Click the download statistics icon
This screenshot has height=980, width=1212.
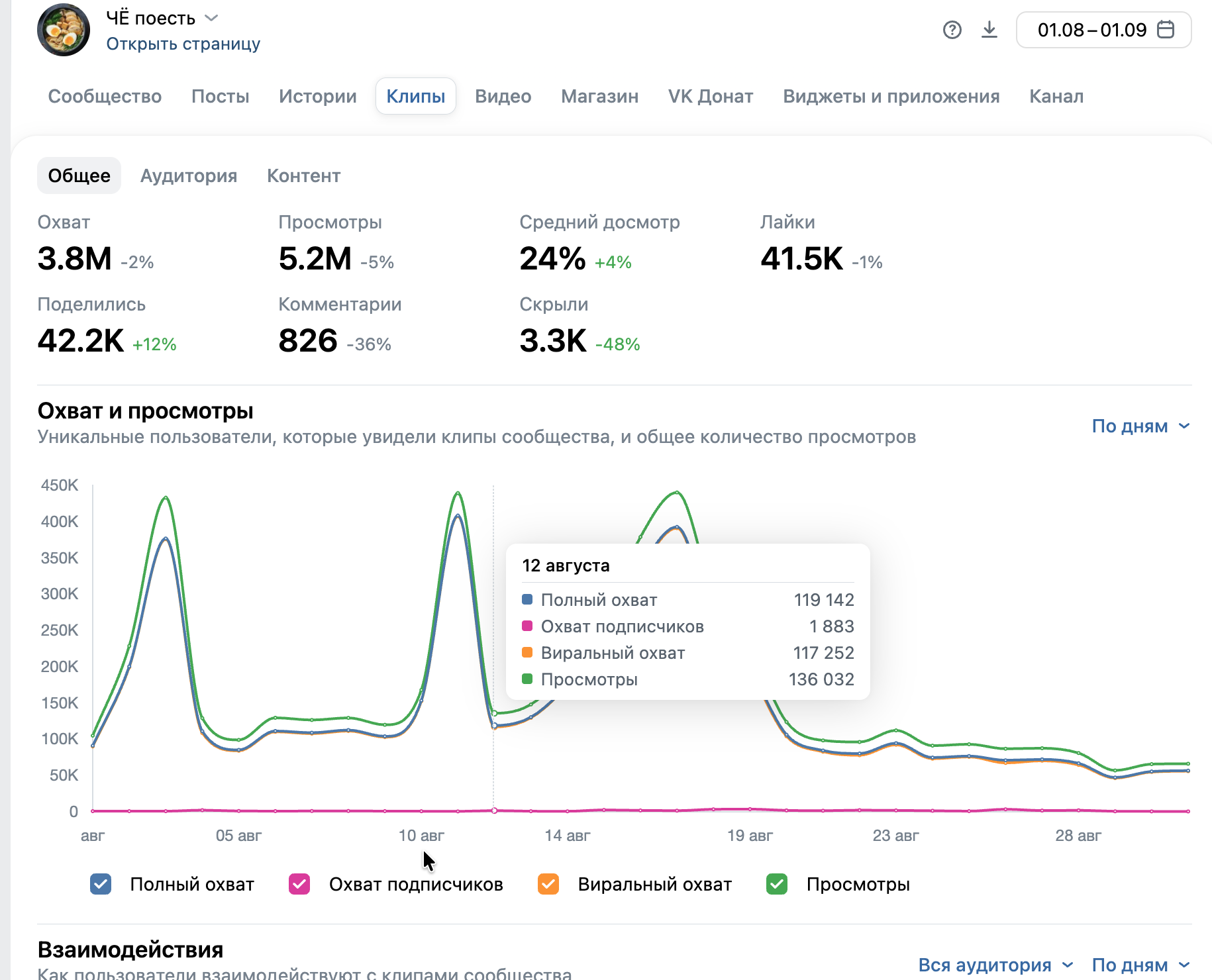point(989,30)
